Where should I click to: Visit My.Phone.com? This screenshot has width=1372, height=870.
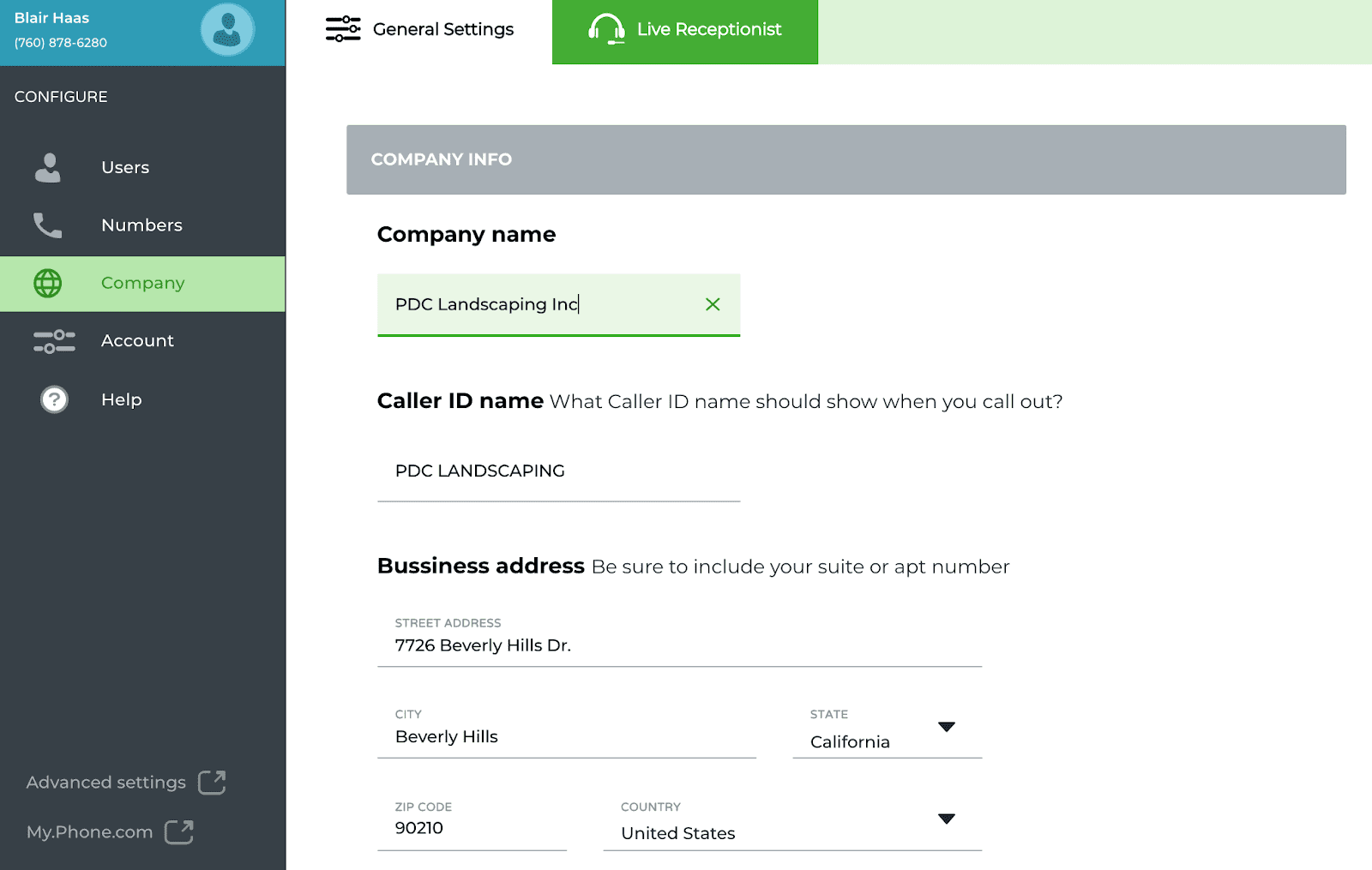click(x=88, y=831)
